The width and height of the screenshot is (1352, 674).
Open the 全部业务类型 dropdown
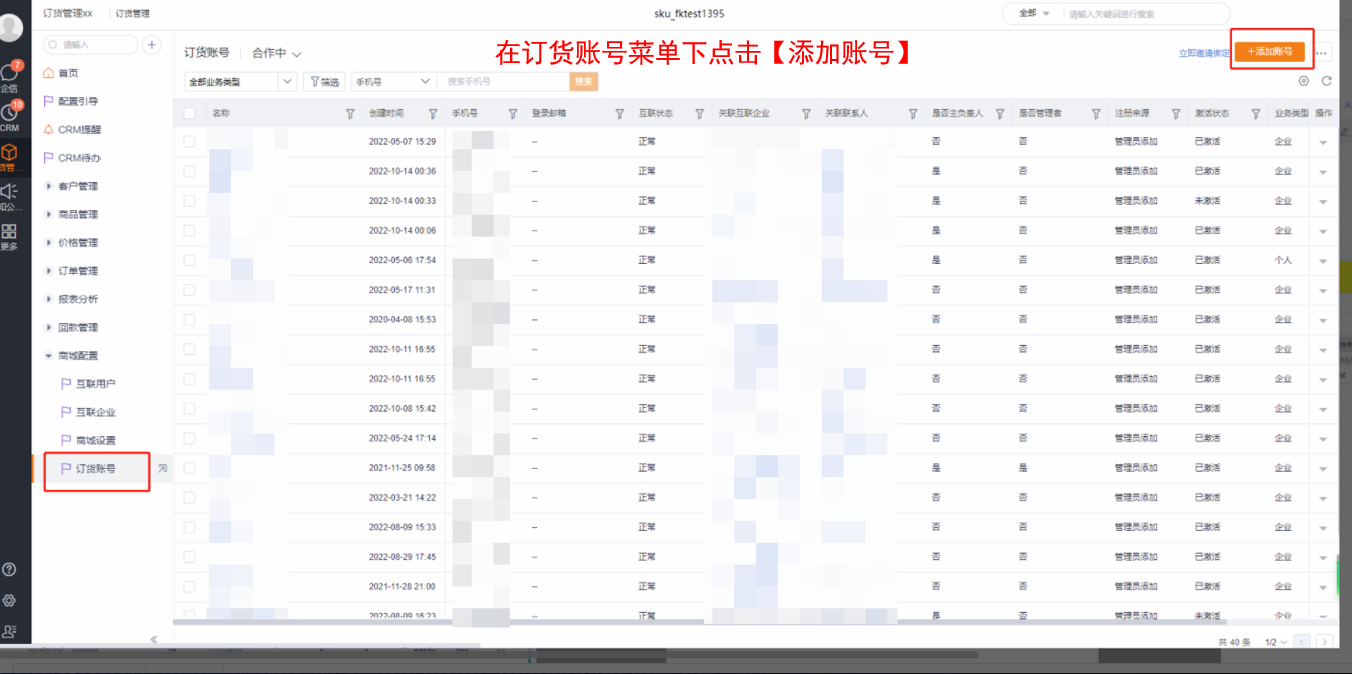(x=240, y=82)
